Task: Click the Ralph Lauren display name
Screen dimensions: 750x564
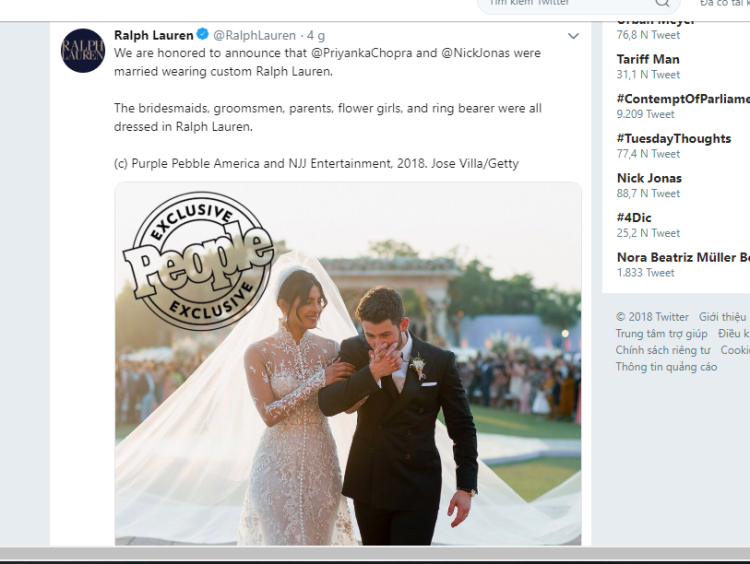Action: coord(153,35)
